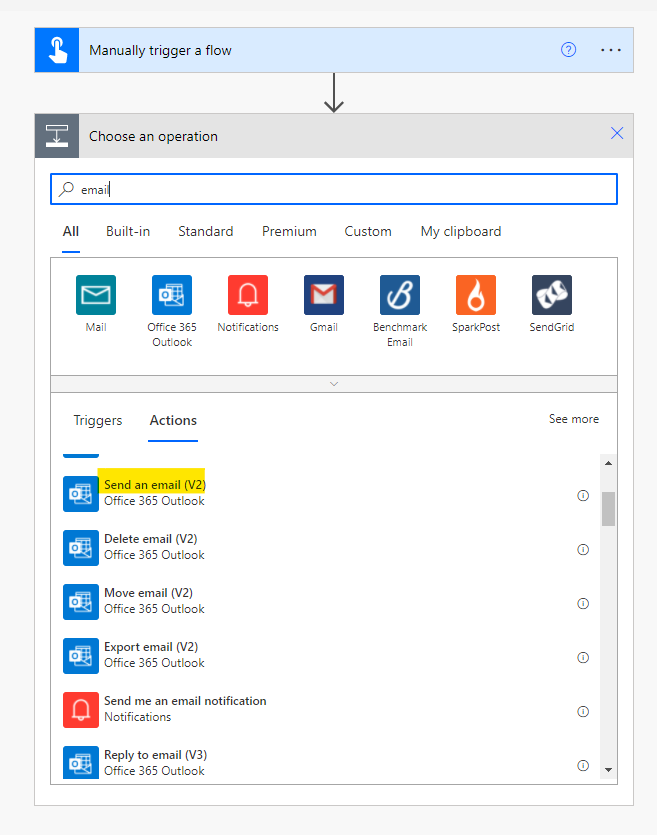Choose the Office 365 Outlook connector
Screen dimensions: 657x835
tap(172, 295)
